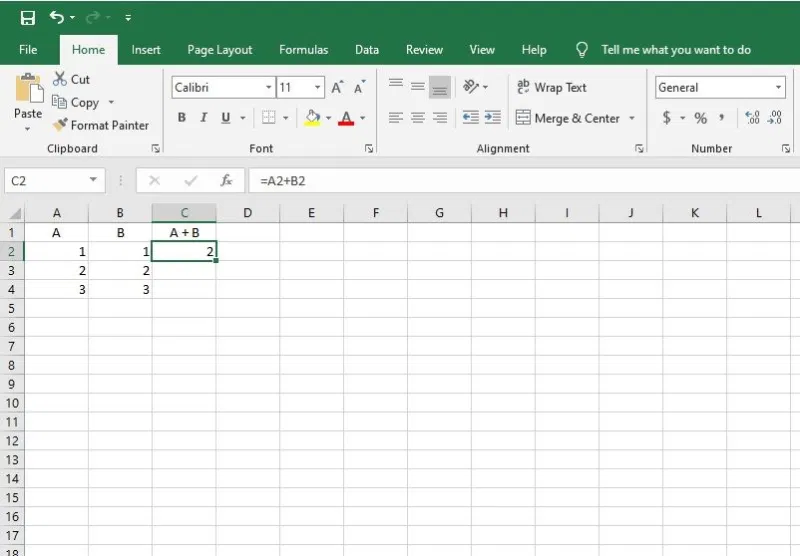Click Top Align icon
The image size is (800, 556).
[396, 84]
